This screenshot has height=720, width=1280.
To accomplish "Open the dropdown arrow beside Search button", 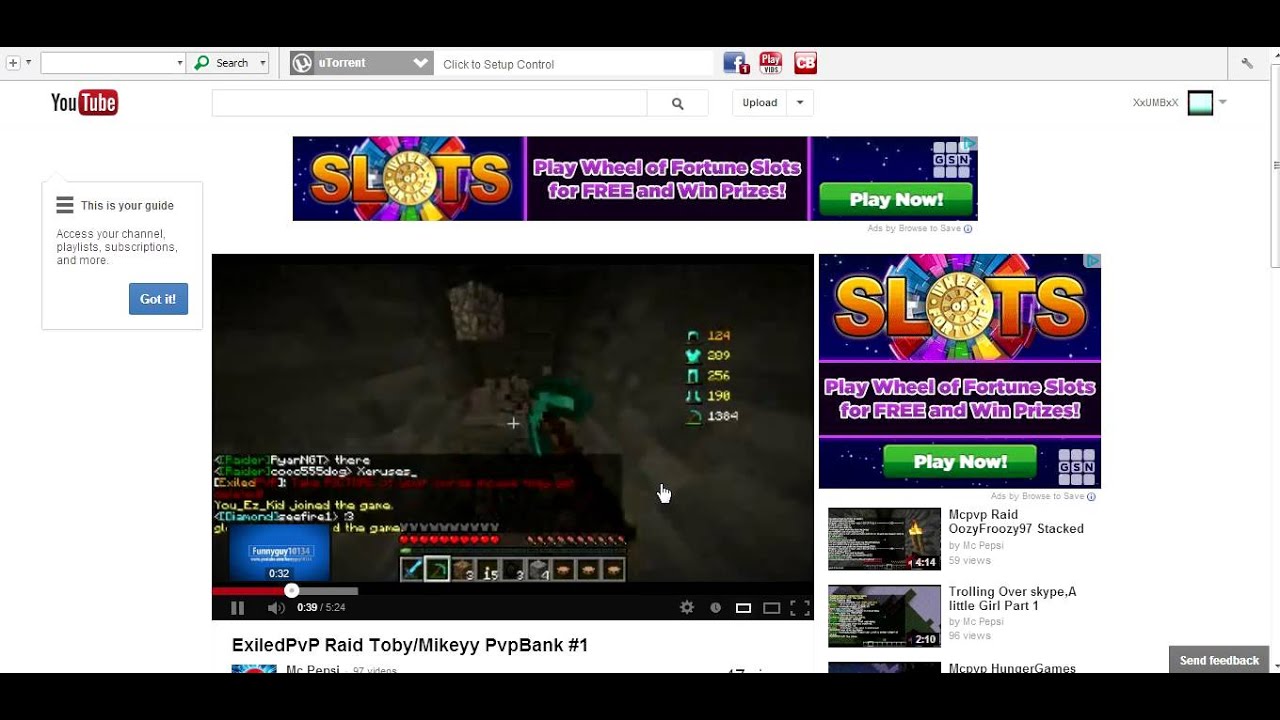I will point(263,63).
